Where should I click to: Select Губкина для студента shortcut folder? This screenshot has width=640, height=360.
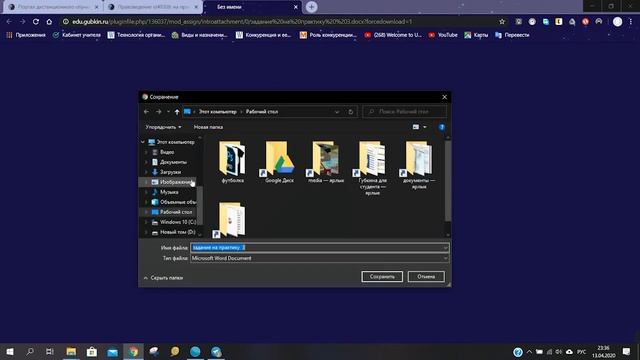click(x=372, y=168)
